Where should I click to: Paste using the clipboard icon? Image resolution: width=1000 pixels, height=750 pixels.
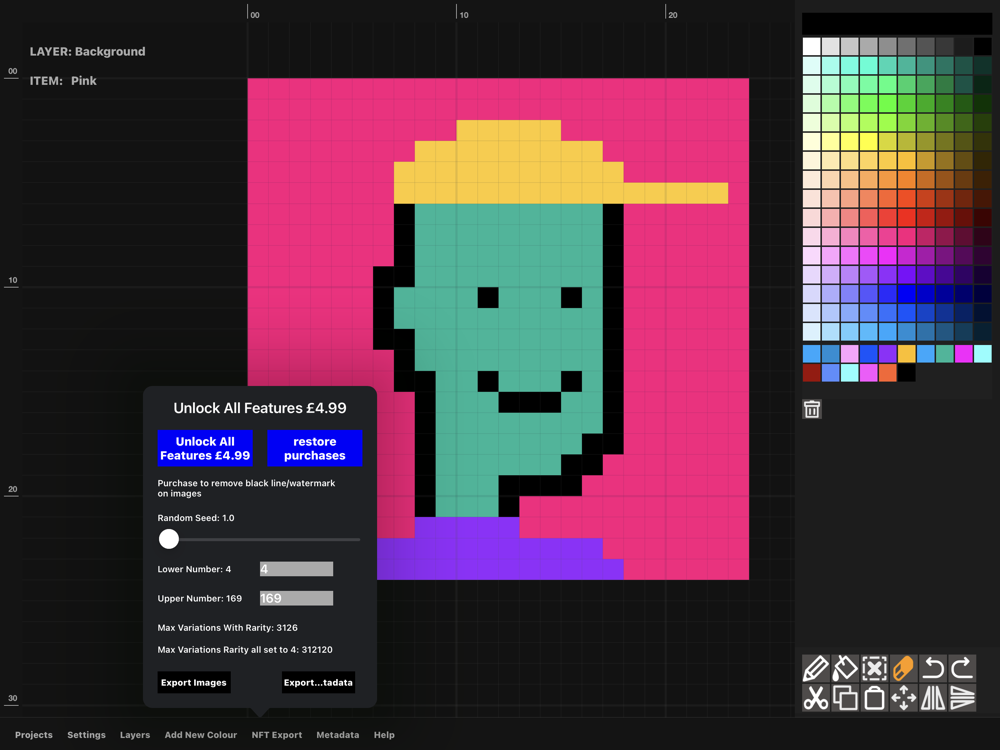point(874,698)
